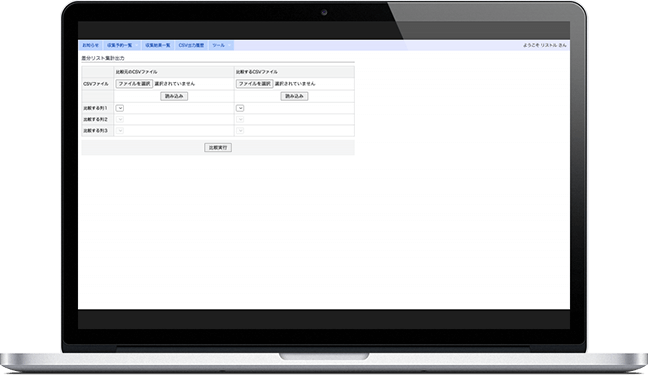Click ファイルを選択 for the 比較元 CSV file
The width and height of the screenshot is (648, 375).
134,84
